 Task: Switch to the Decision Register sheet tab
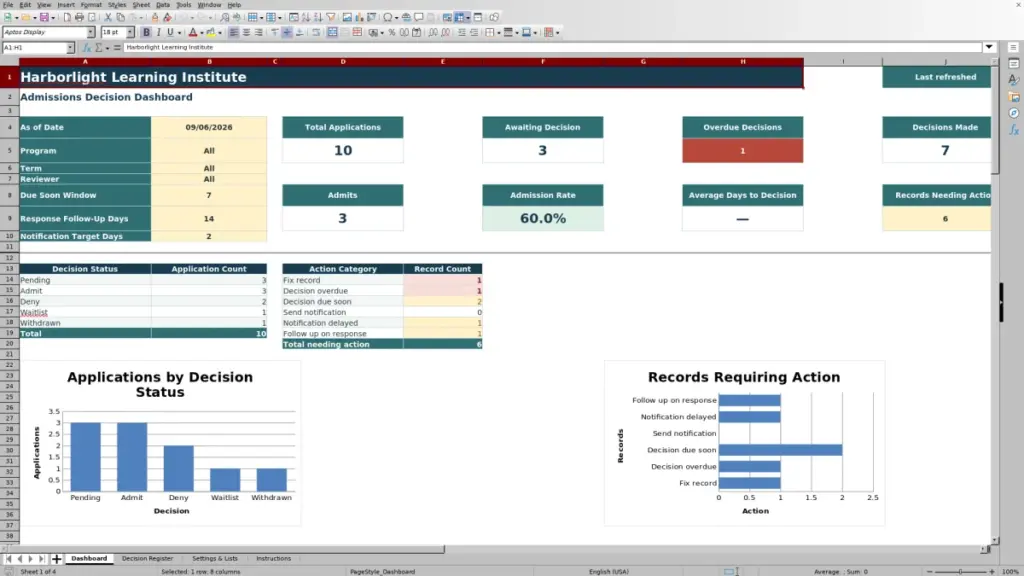click(147, 558)
